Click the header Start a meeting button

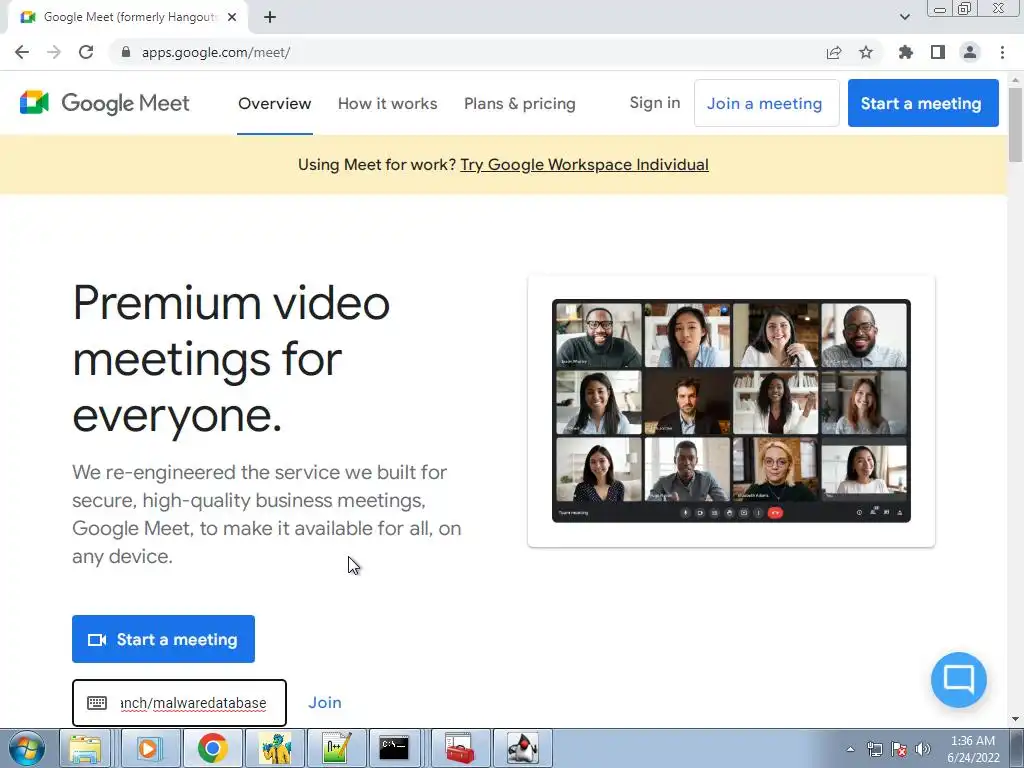(923, 103)
